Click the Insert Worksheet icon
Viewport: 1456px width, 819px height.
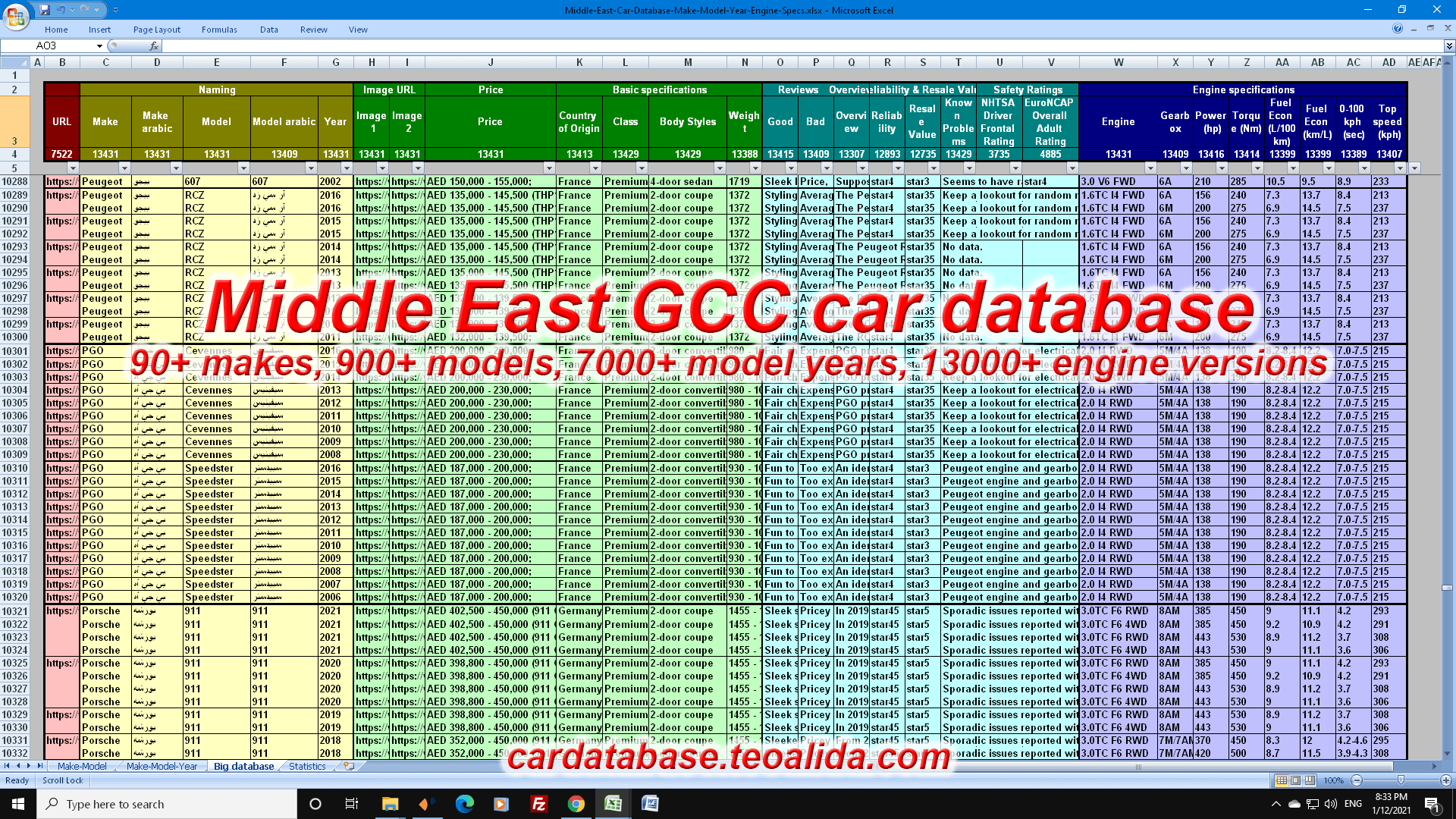tap(349, 766)
